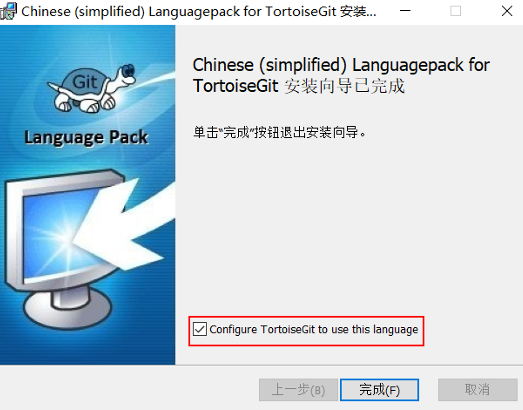This screenshot has width=523, height=410.
Task: Click the disabled maximize window button
Action: 455,11
